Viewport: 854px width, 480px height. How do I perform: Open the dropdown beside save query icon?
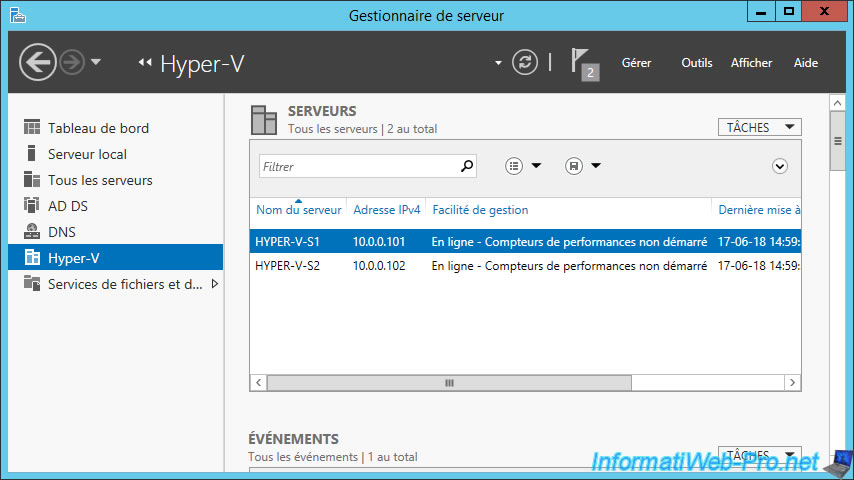tap(596, 166)
